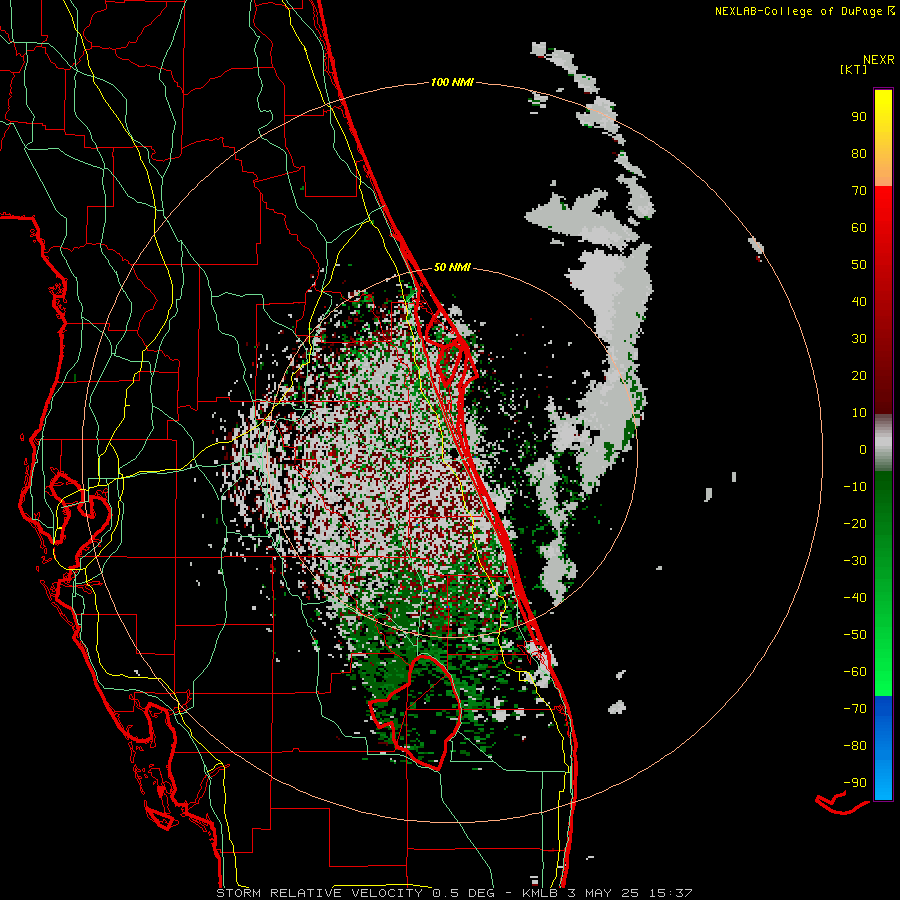Click the "40" scale value
900x900 pixels.
pos(859,301)
